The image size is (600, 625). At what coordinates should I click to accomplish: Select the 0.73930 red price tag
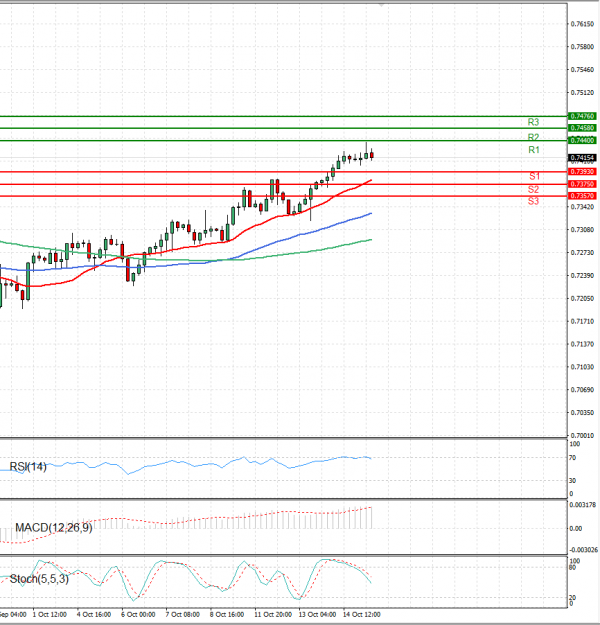(582, 172)
